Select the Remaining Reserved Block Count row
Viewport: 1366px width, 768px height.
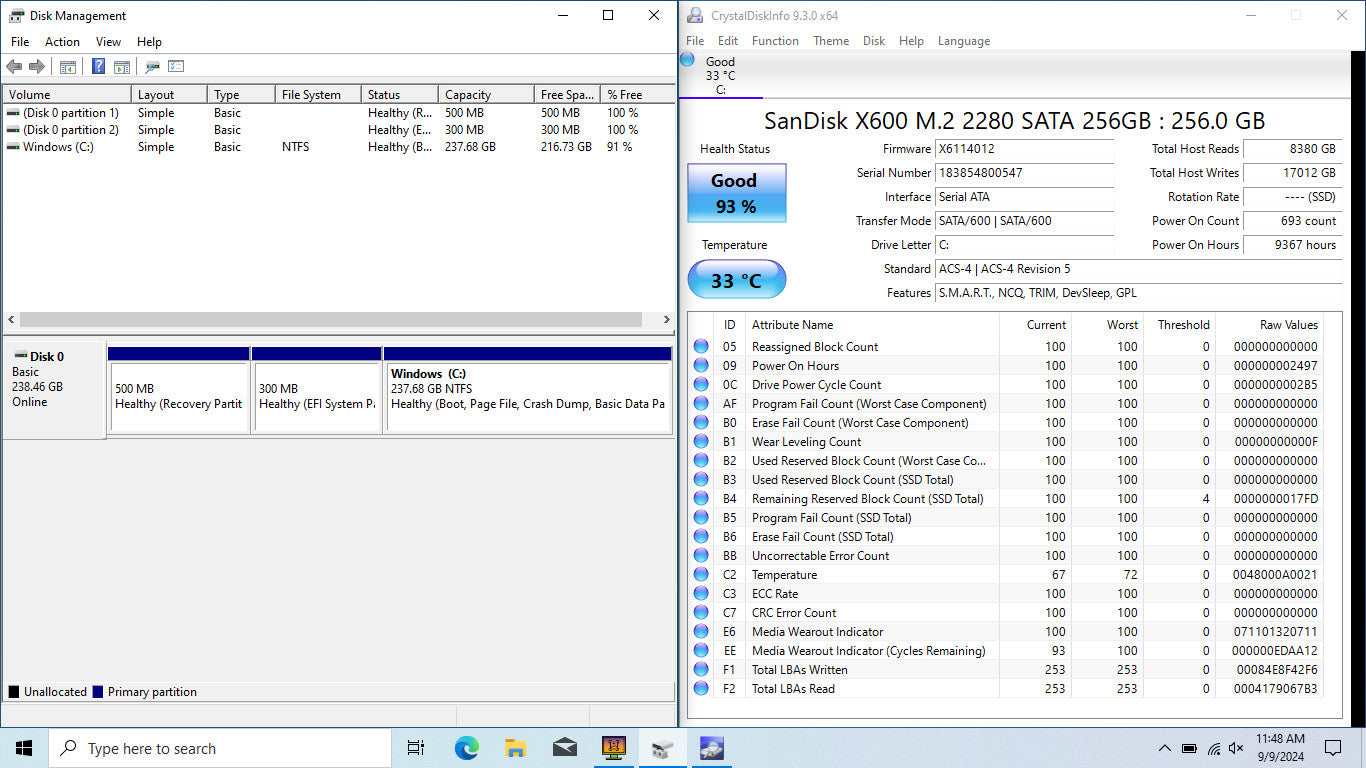click(x=1008, y=499)
